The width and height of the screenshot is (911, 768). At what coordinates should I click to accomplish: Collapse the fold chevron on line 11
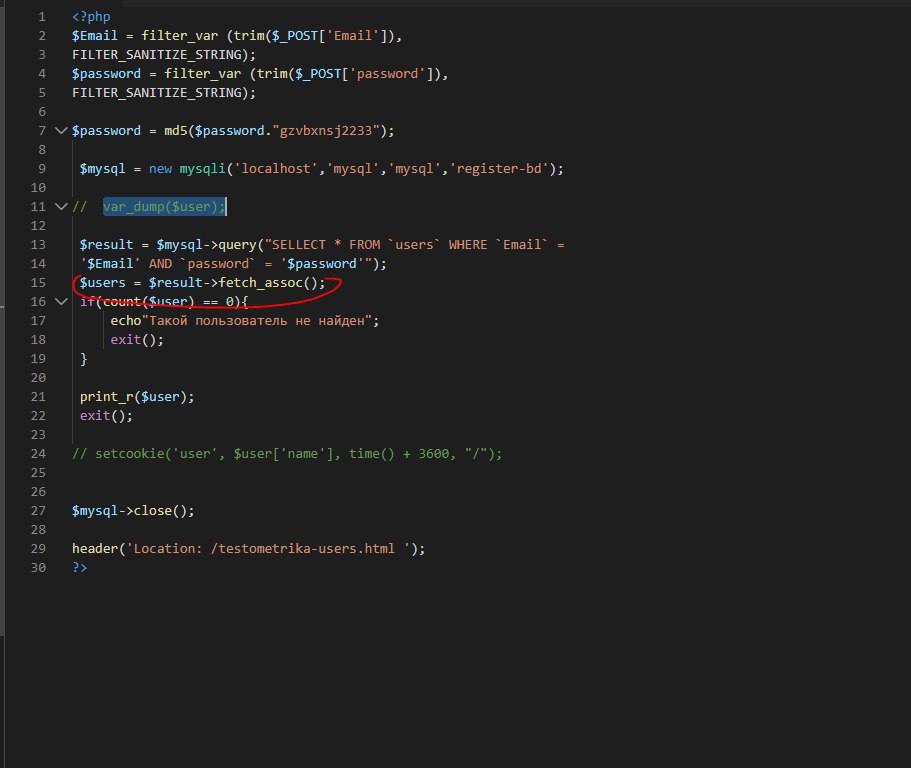coord(61,207)
